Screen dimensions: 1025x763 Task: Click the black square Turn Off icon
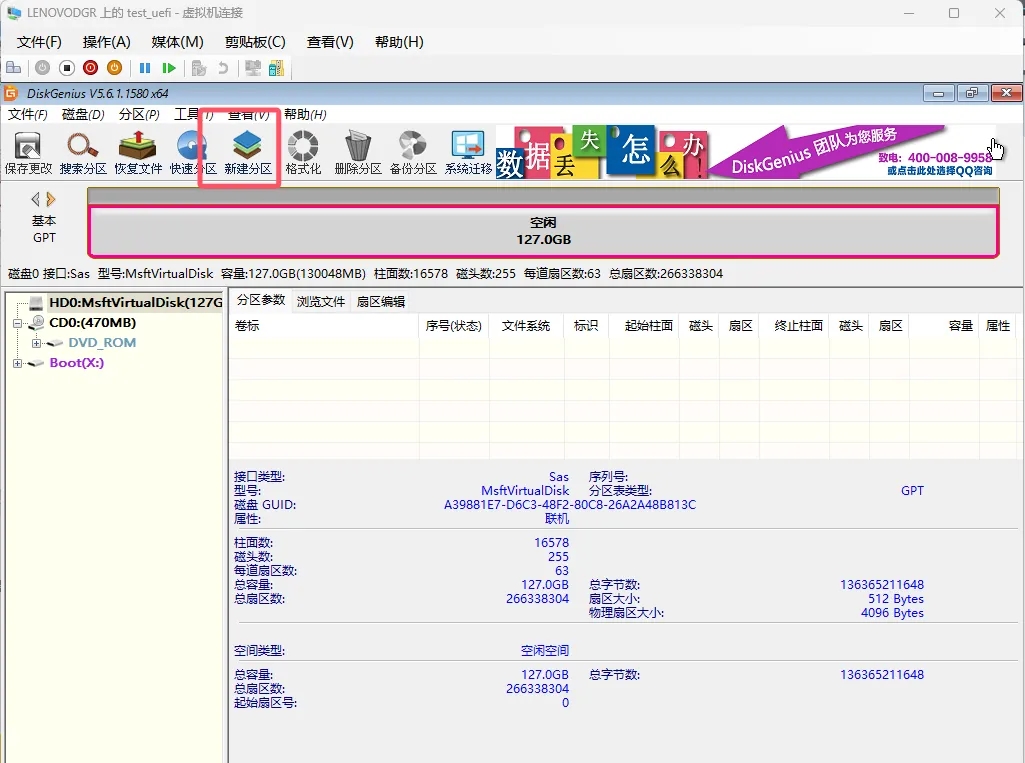pos(67,67)
